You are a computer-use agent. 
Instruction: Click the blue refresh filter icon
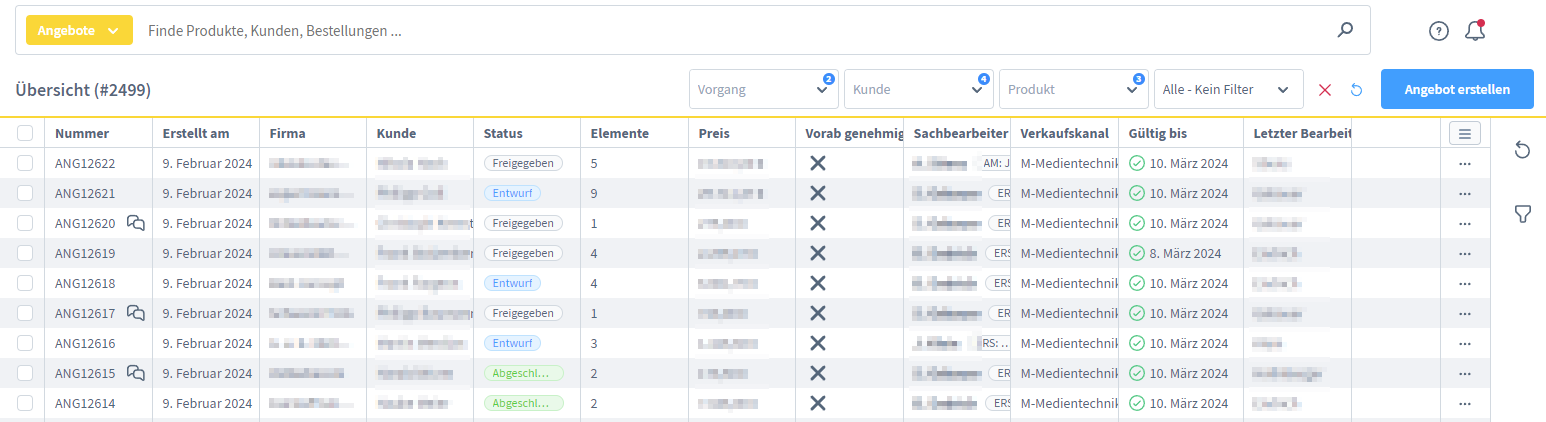click(x=1356, y=89)
